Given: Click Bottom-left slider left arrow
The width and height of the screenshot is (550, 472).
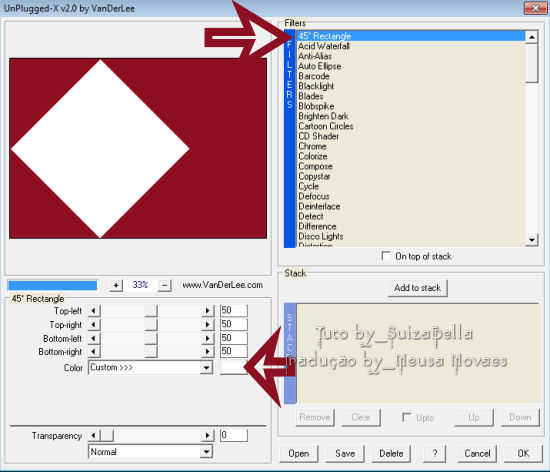Looking at the screenshot, I should pos(94,338).
